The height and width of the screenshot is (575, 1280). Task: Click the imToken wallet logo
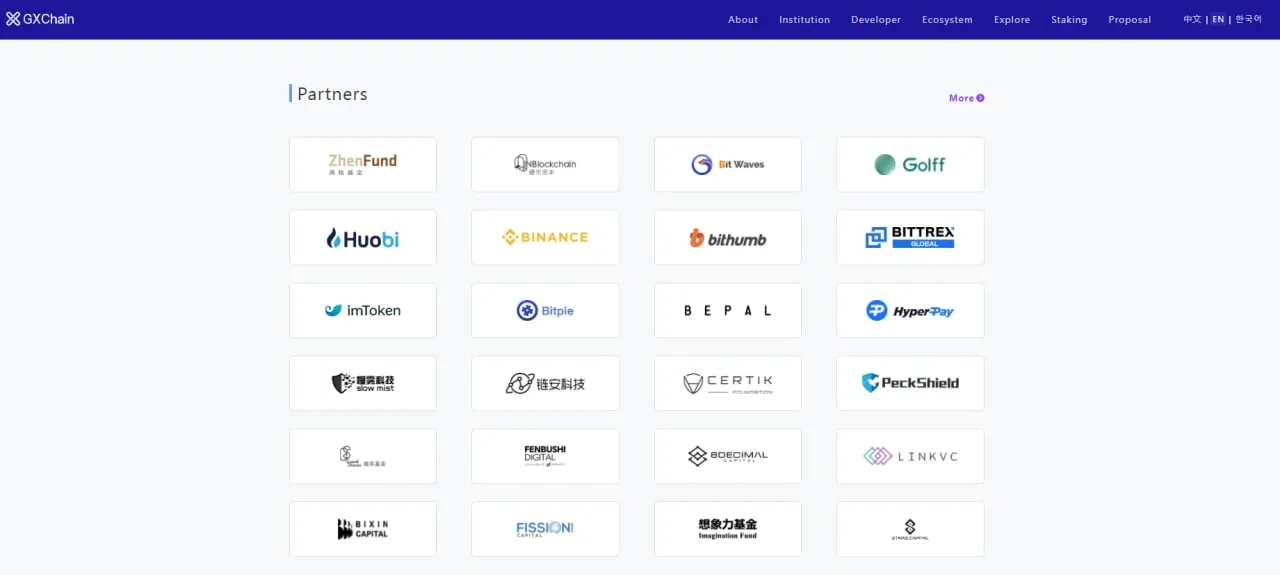tap(363, 311)
